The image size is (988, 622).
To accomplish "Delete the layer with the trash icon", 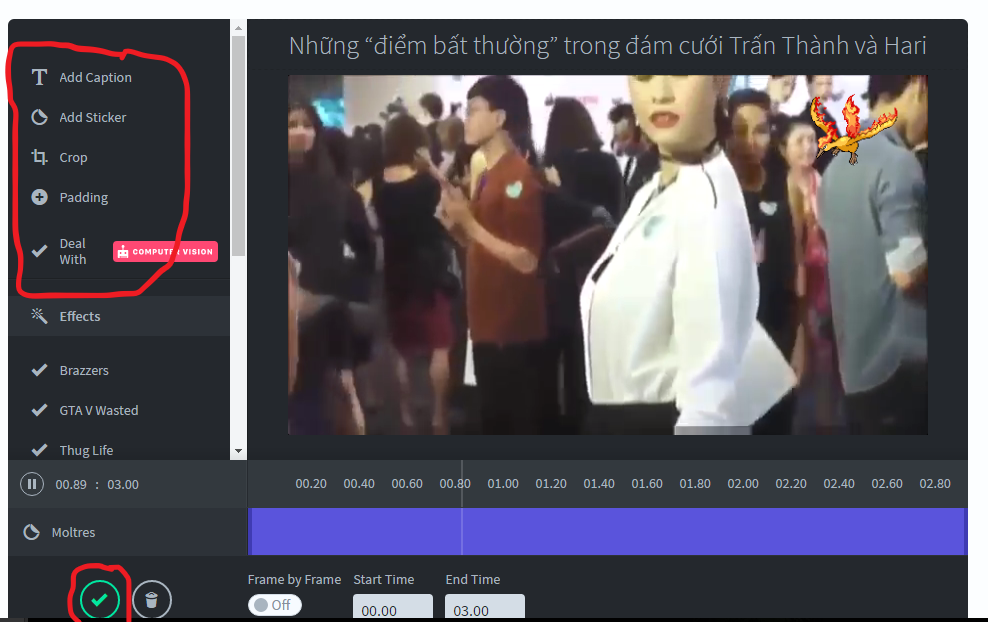I will (151, 599).
